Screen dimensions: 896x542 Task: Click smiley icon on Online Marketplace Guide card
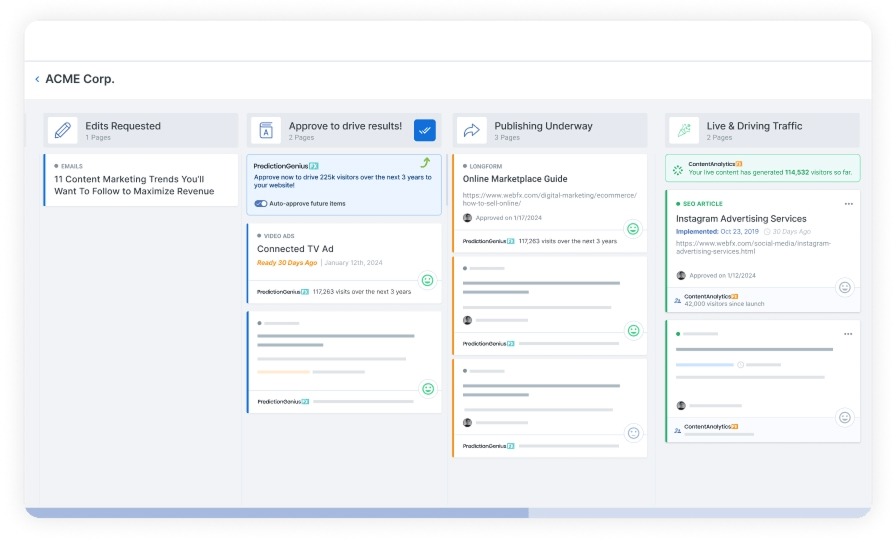click(632, 229)
